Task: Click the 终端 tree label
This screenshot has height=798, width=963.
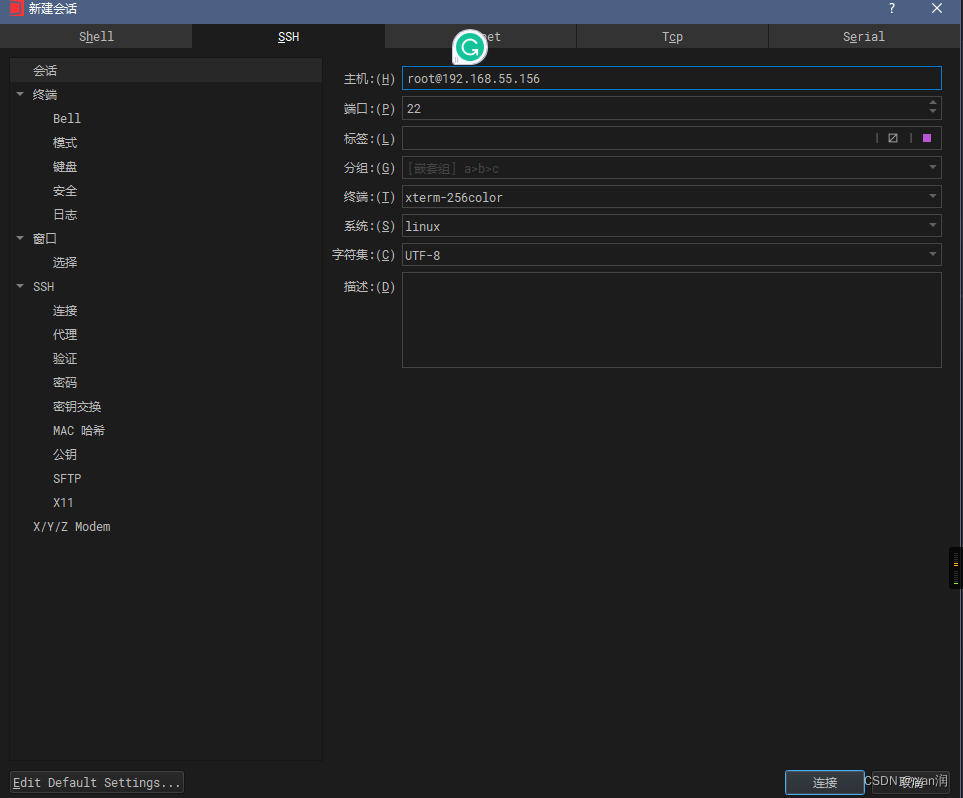Action: coord(45,94)
